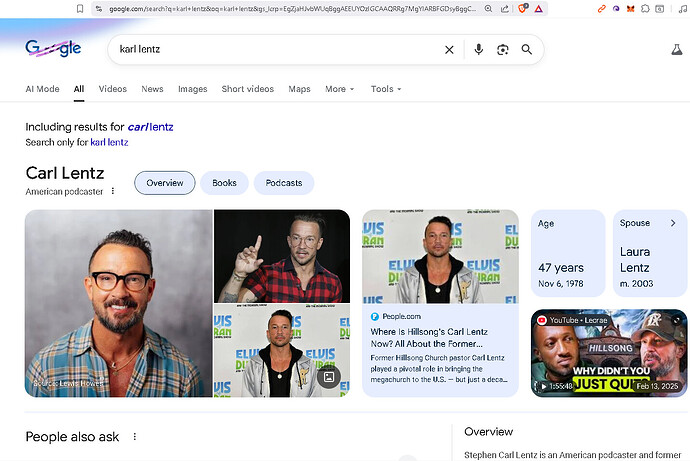Search by image using Lens camera icon
Viewport: 690px width, 461px height.
point(503,50)
